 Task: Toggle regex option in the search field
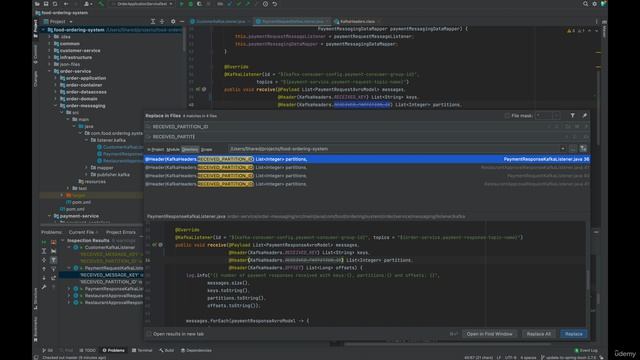pos(586,127)
